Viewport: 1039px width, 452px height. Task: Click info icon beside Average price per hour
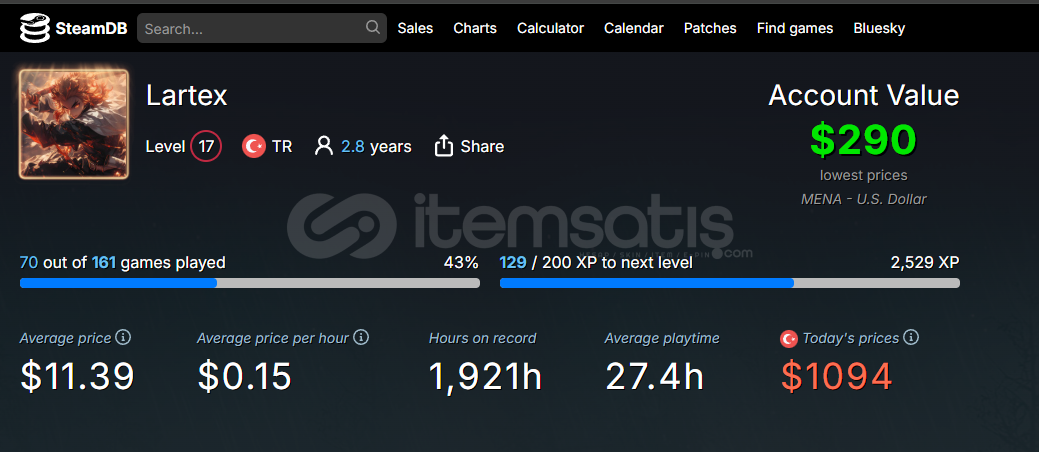(361, 337)
